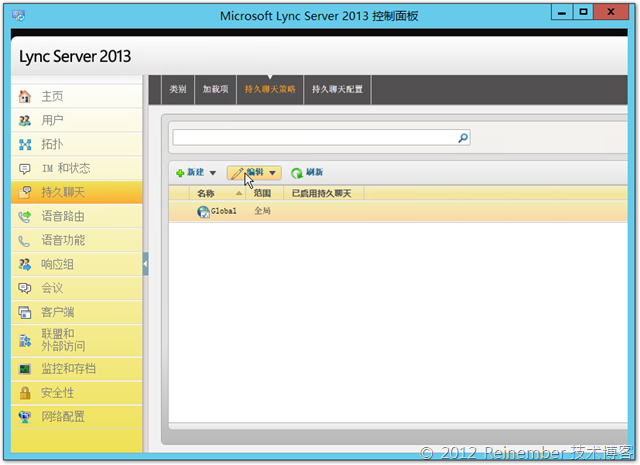The image size is (640, 465).
Task: Click the app icon in the title bar
Action: point(18,16)
